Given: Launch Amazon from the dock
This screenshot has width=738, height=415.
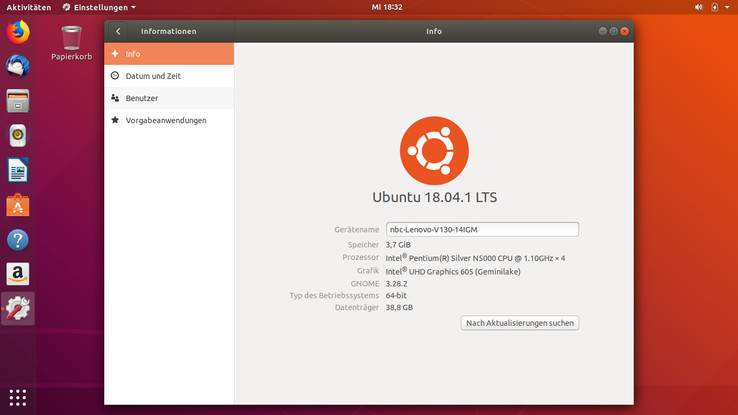Looking at the screenshot, I should pyautogui.click(x=18, y=274).
